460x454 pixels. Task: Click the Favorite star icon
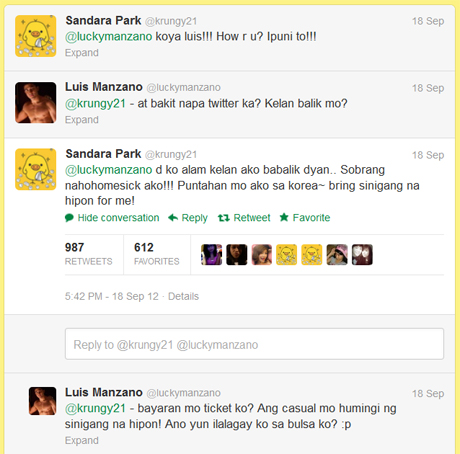tap(284, 217)
